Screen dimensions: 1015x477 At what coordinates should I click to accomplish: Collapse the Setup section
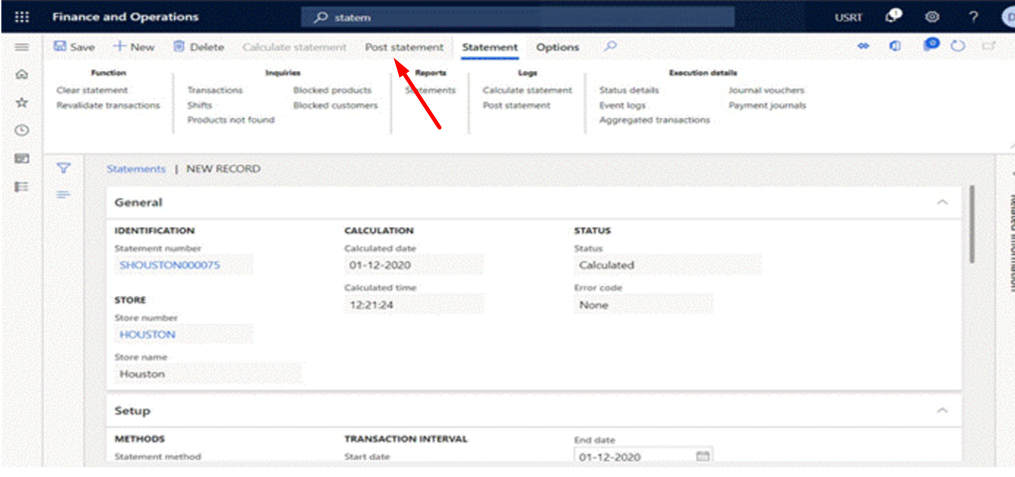(x=942, y=410)
